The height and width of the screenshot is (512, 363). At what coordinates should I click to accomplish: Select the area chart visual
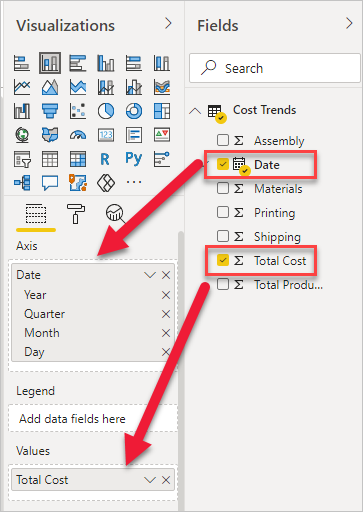(x=50, y=87)
